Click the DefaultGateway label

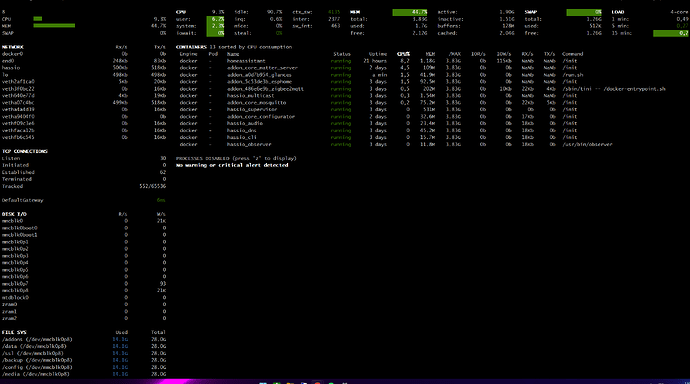[22, 200]
